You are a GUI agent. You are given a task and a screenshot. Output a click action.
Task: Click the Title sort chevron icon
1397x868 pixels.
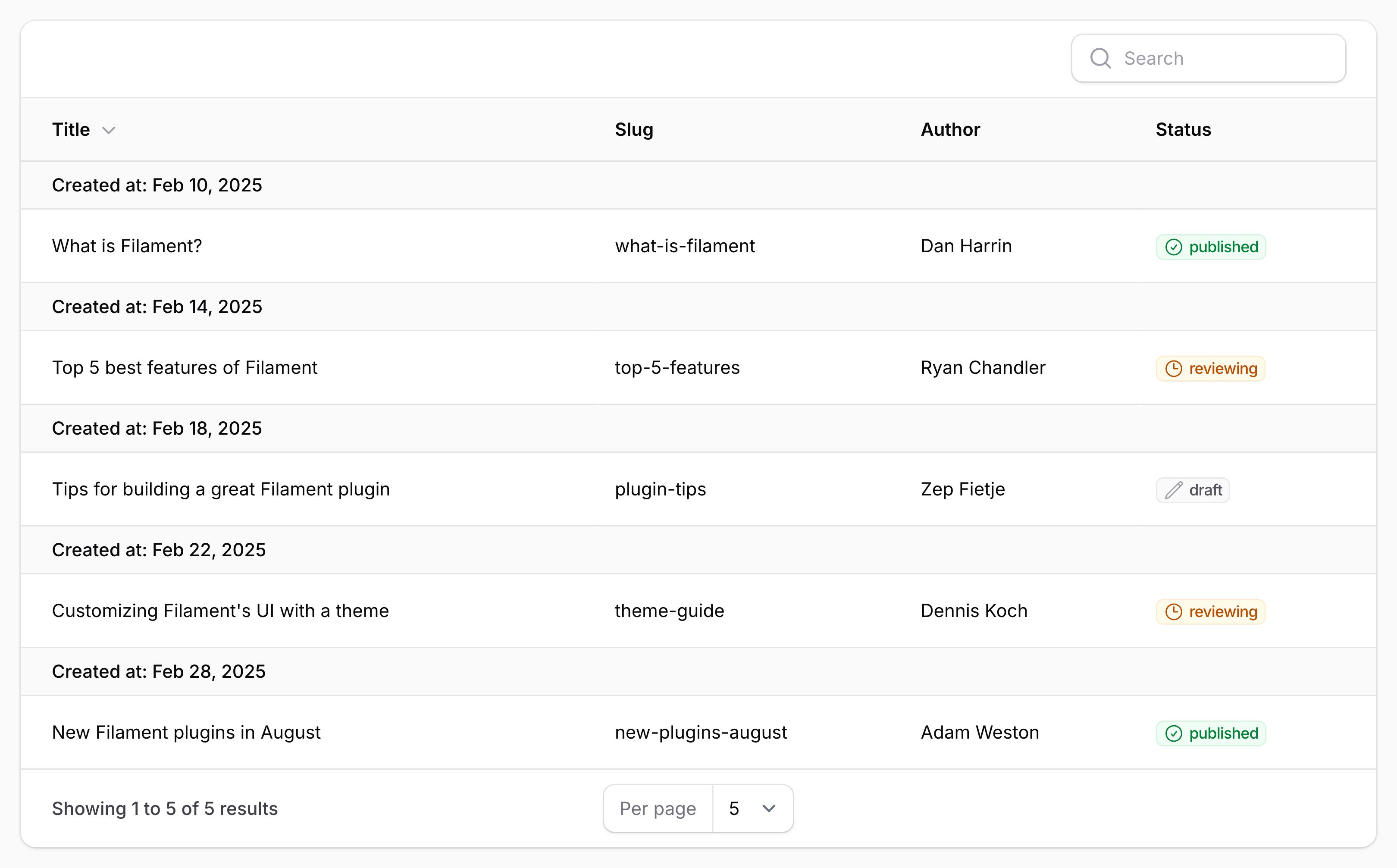pyautogui.click(x=109, y=130)
